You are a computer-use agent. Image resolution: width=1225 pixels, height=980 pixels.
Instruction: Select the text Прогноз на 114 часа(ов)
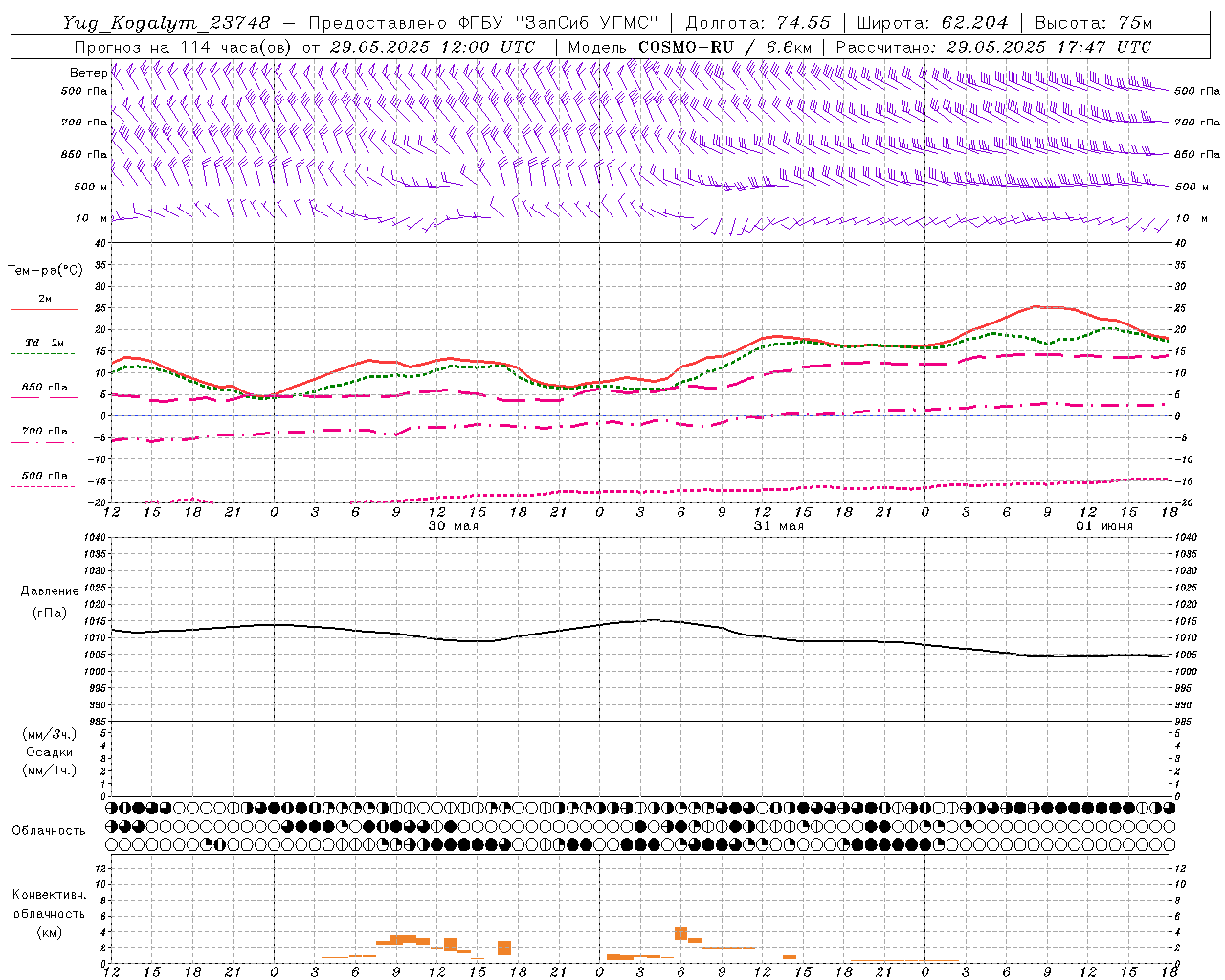tap(183, 47)
